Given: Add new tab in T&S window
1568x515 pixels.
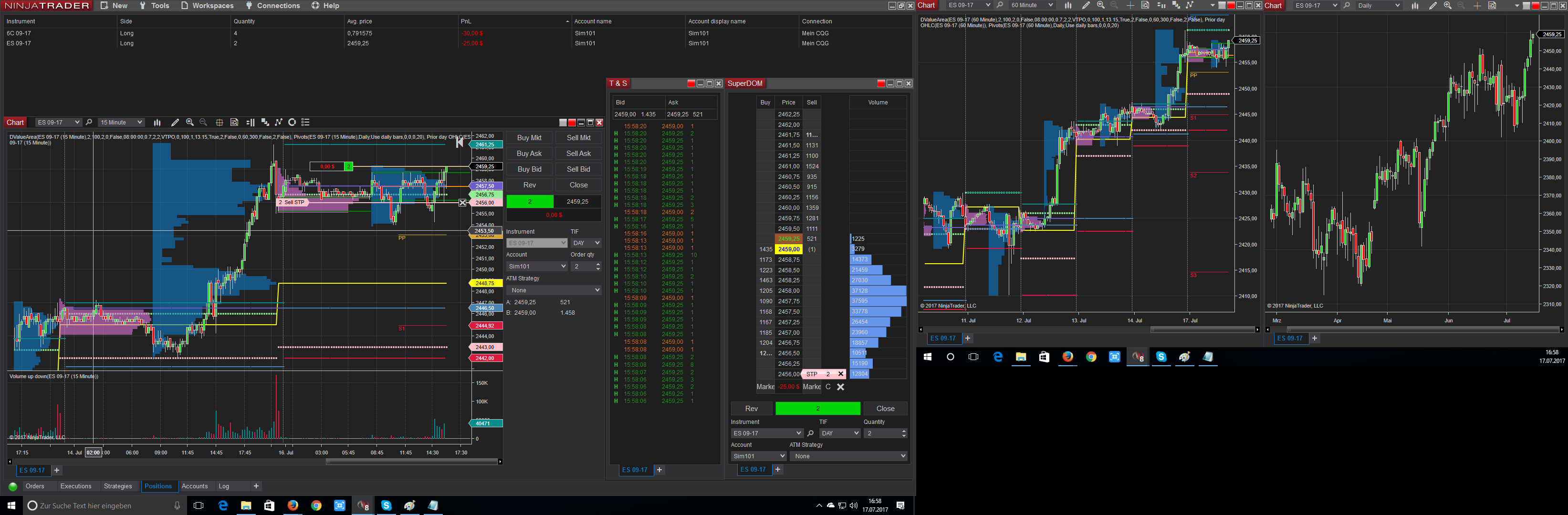Looking at the screenshot, I should (659, 470).
